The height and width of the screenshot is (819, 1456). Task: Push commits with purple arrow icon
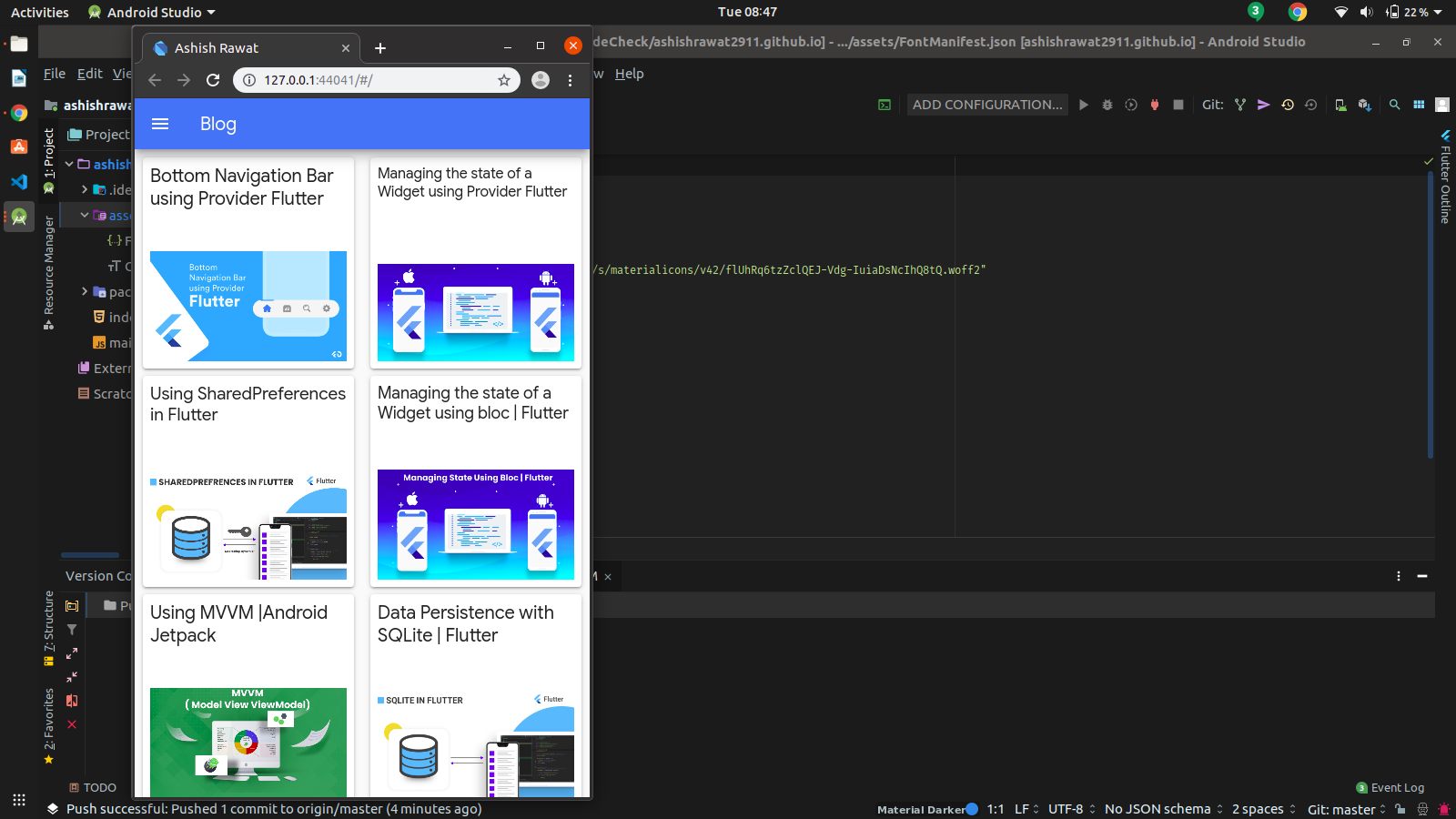point(1264,105)
